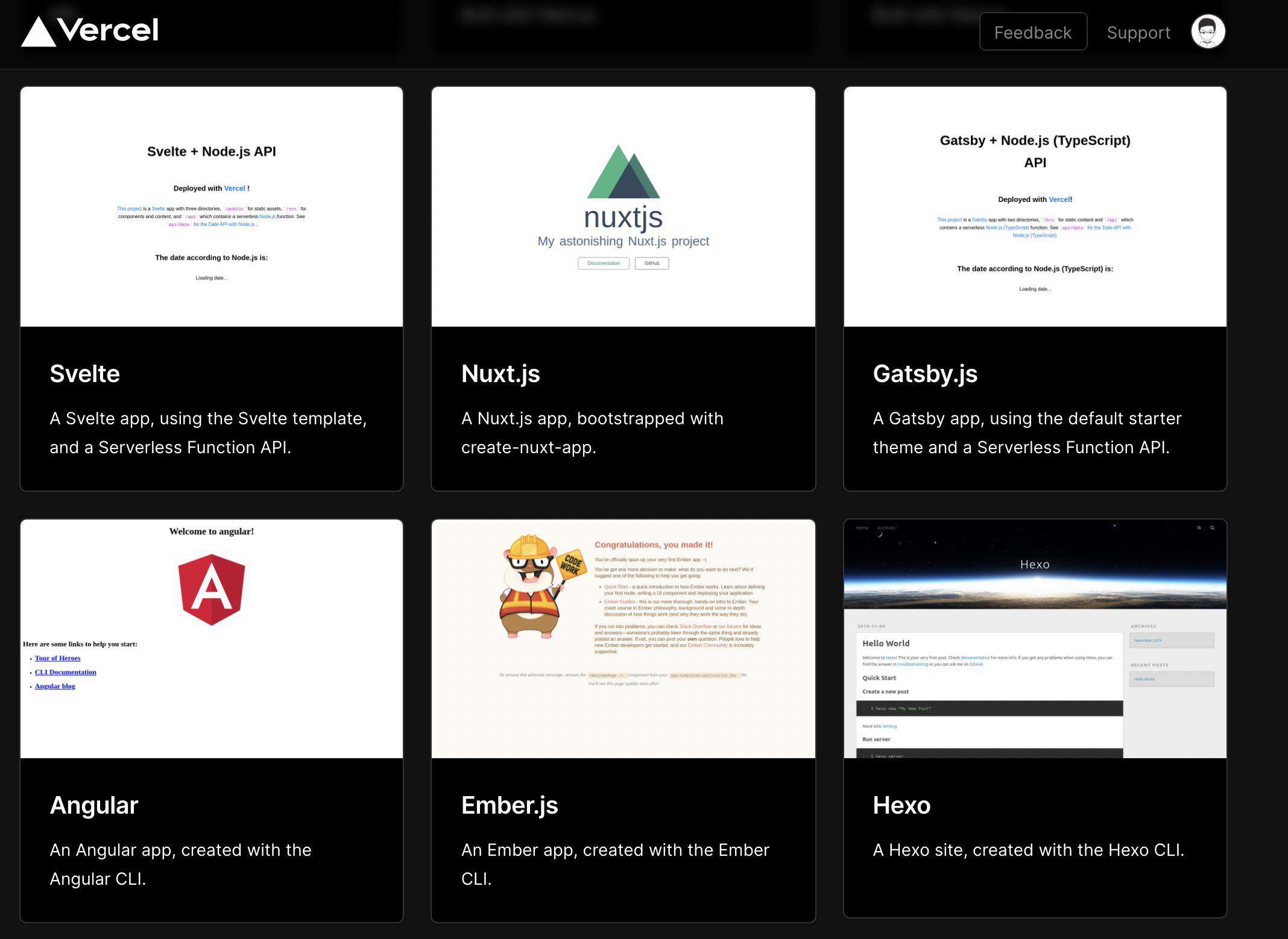Viewport: 1288px width, 939px height.
Task: Select the Nuxt.js template preview thumbnail
Action: tap(623, 207)
